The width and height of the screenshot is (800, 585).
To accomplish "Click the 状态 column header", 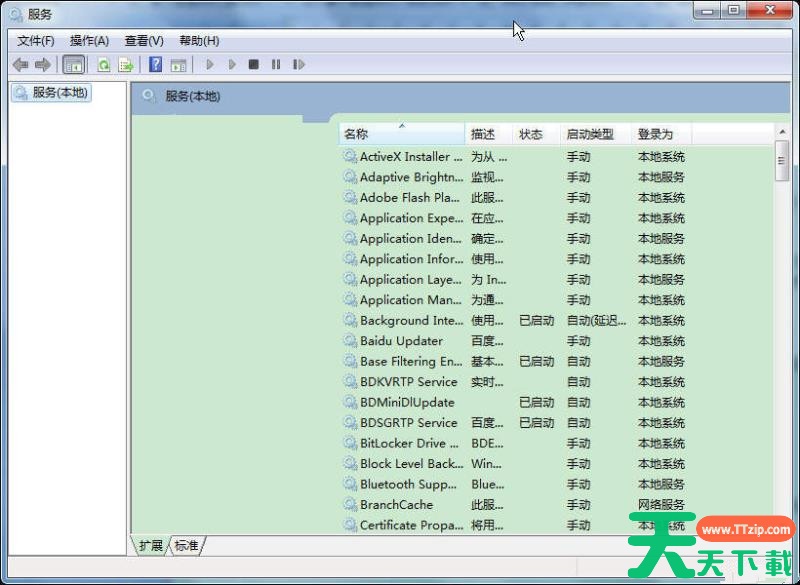I will tap(531, 134).
